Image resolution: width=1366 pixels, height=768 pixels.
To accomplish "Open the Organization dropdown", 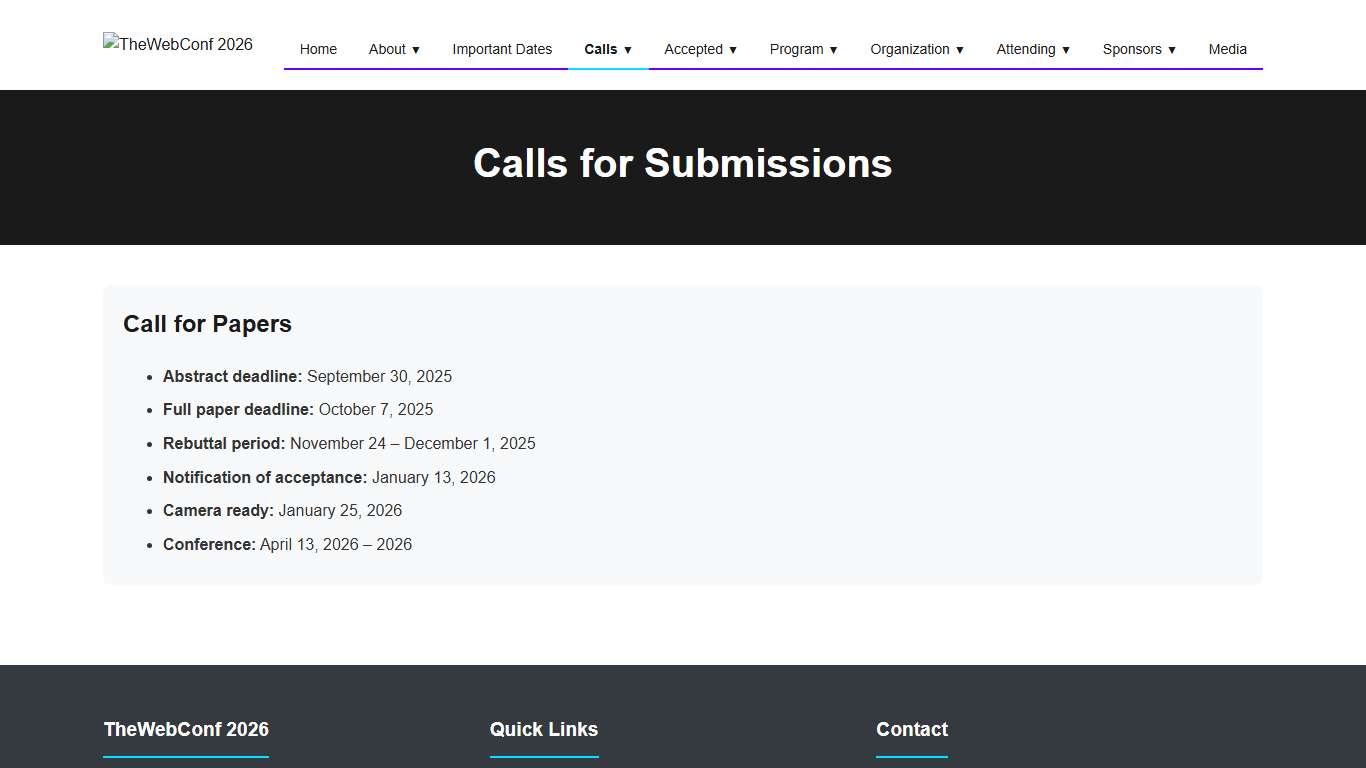I will (916, 49).
